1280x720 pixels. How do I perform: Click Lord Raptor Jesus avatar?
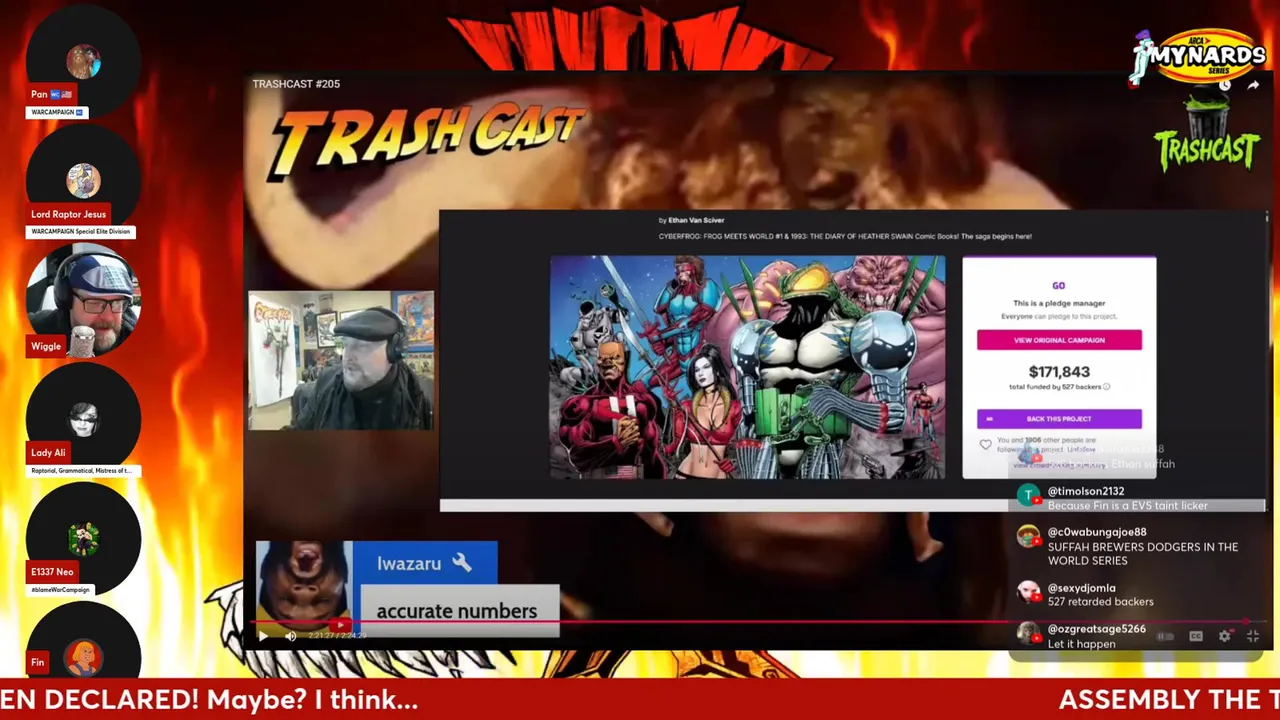(x=83, y=181)
